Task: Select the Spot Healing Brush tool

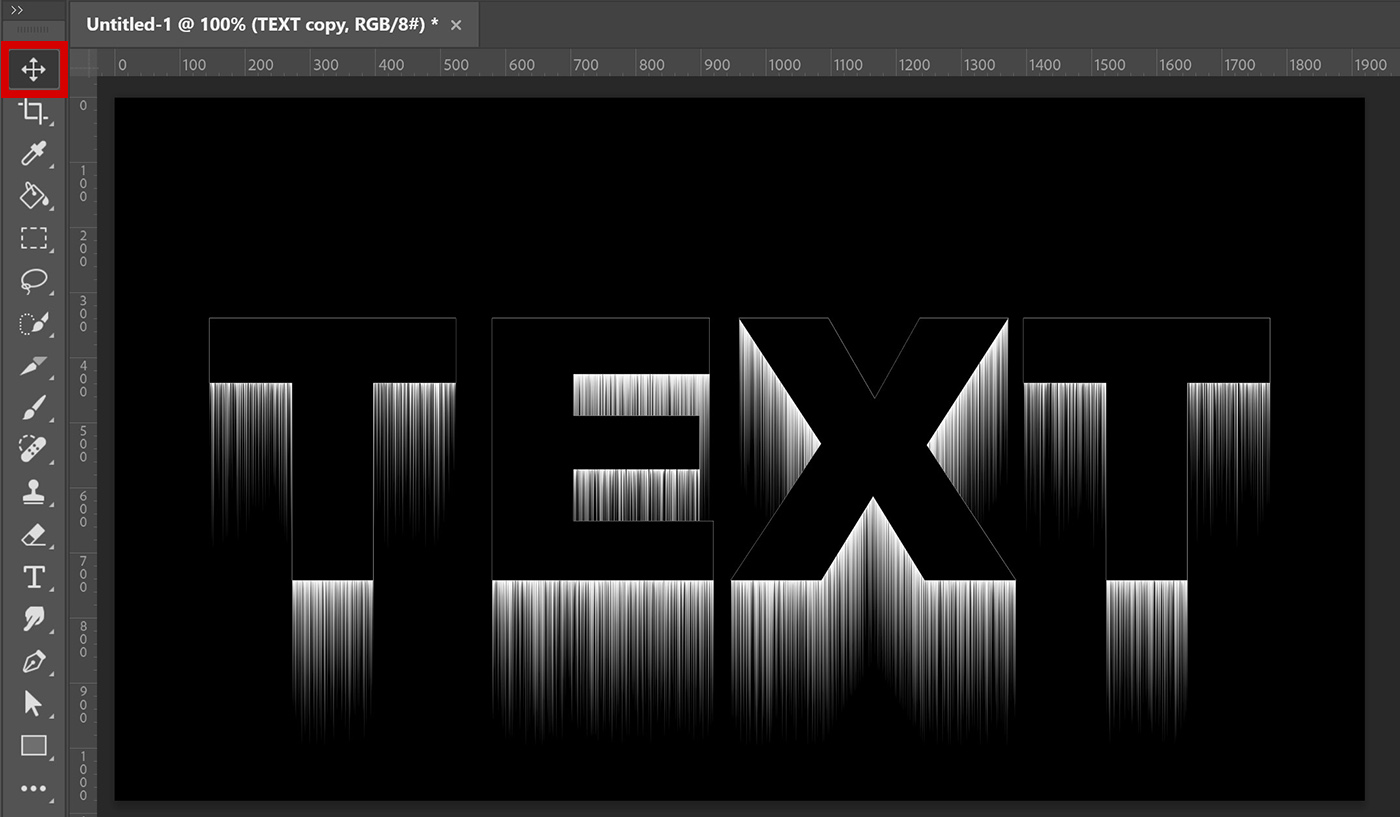Action: pyautogui.click(x=33, y=450)
